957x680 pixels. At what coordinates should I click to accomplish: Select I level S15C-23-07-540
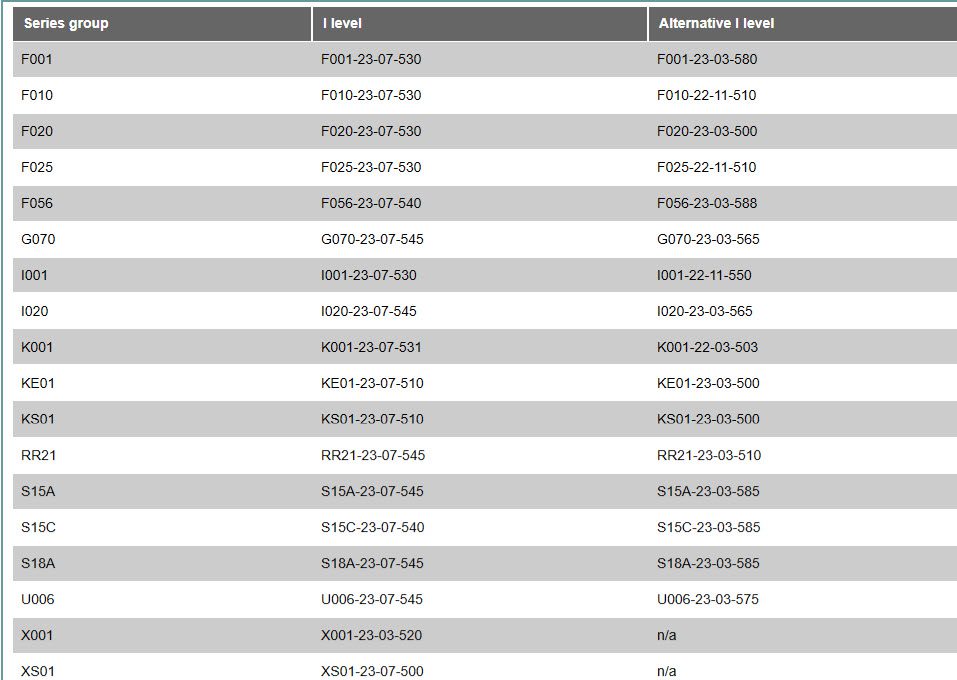372,527
